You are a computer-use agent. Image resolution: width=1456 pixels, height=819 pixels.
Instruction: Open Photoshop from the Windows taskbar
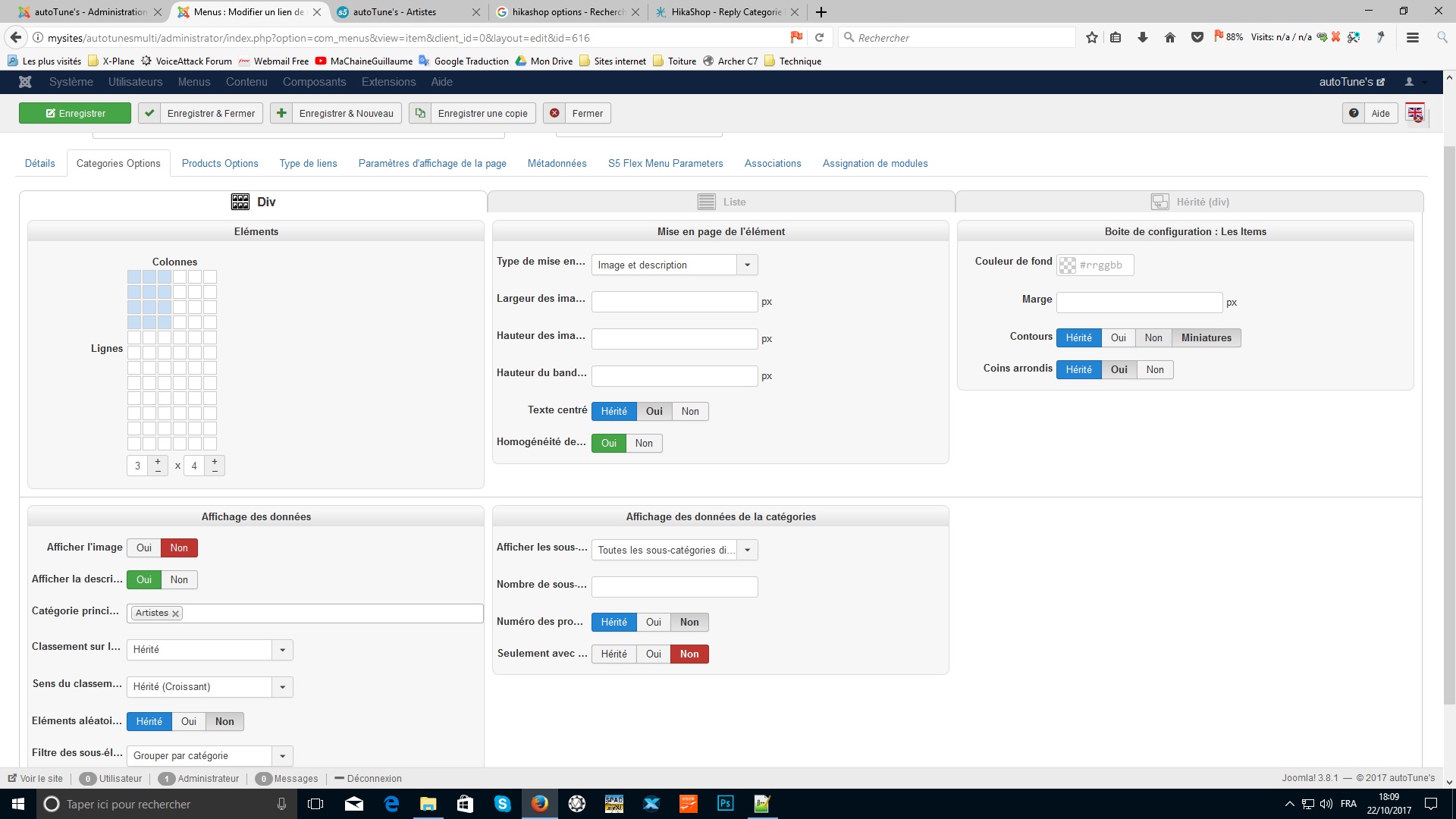[725, 804]
